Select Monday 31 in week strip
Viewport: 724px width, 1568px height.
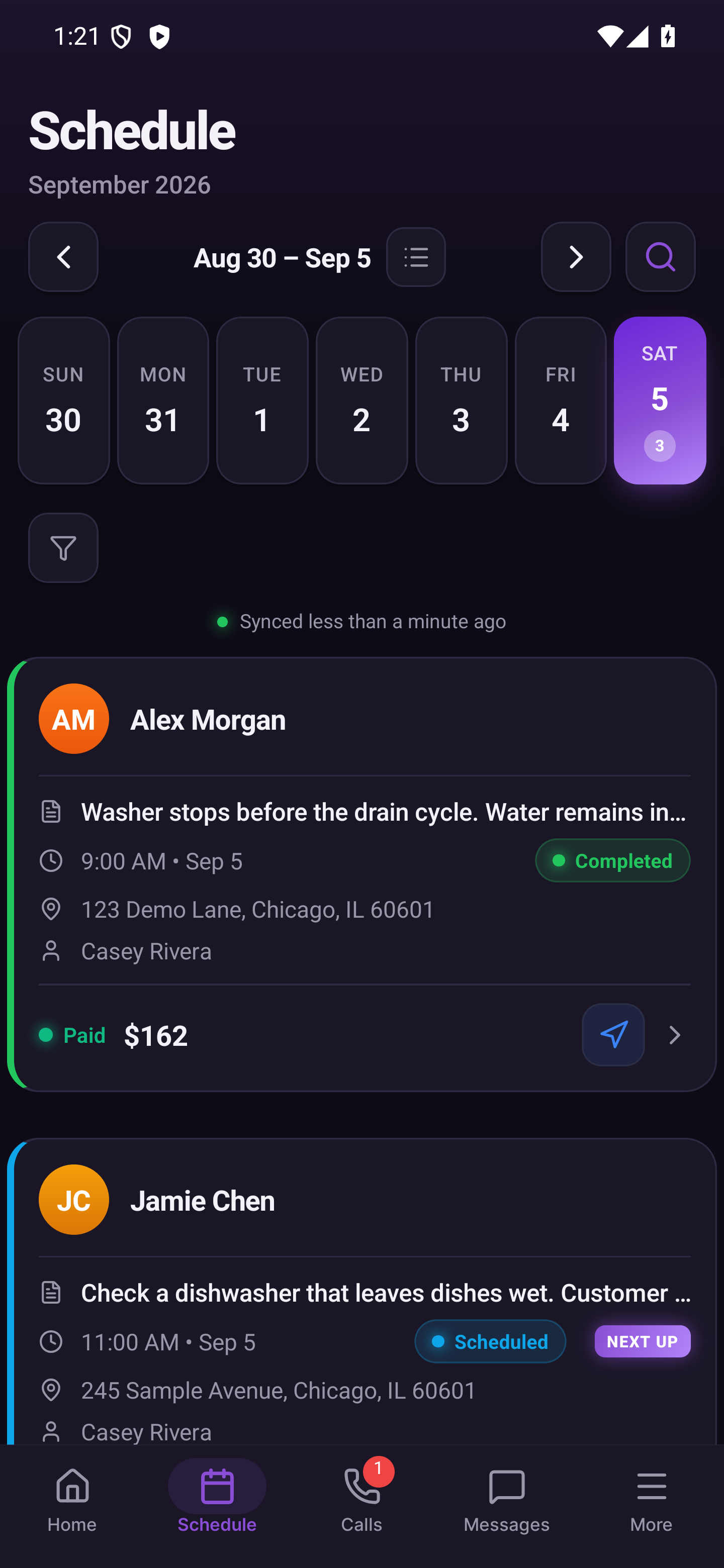(162, 400)
